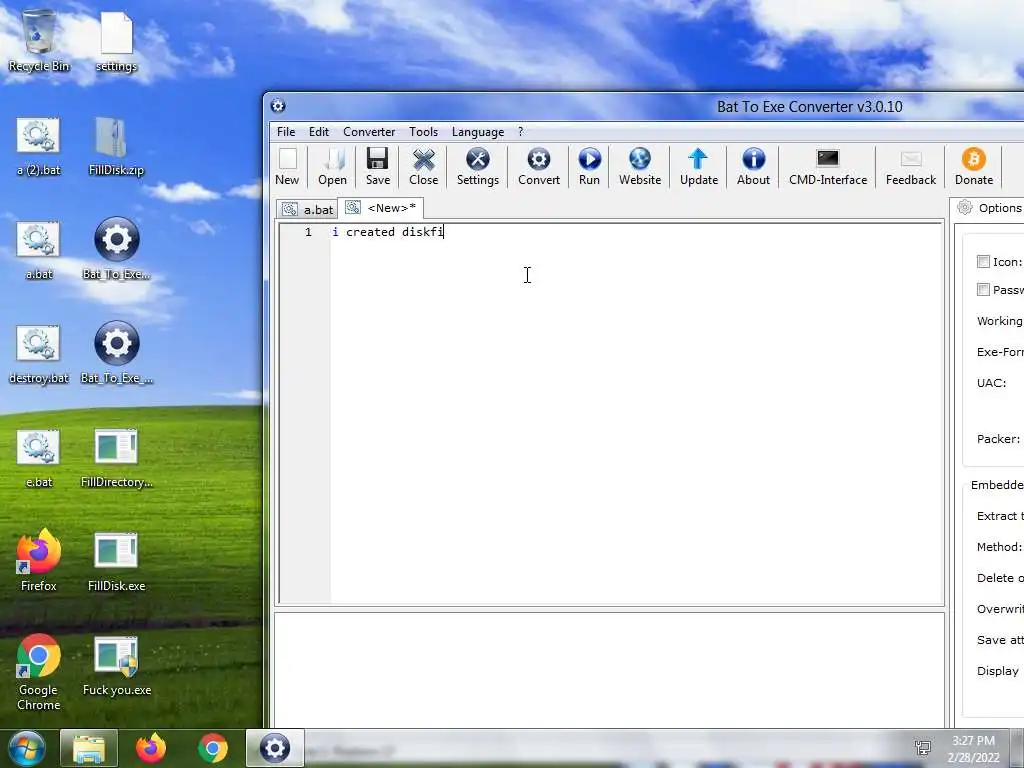1024x768 pixels.
Task: Enable the Password checkbox in Options
Action: (x=983, y=289)
